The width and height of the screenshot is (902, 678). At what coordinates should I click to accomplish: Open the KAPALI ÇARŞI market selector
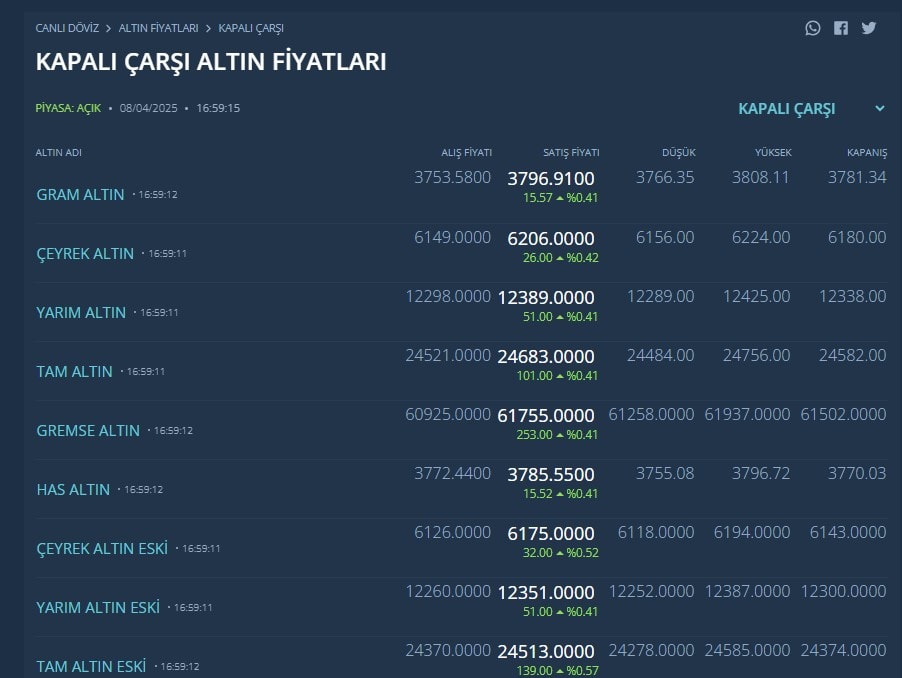click(787, 109)
